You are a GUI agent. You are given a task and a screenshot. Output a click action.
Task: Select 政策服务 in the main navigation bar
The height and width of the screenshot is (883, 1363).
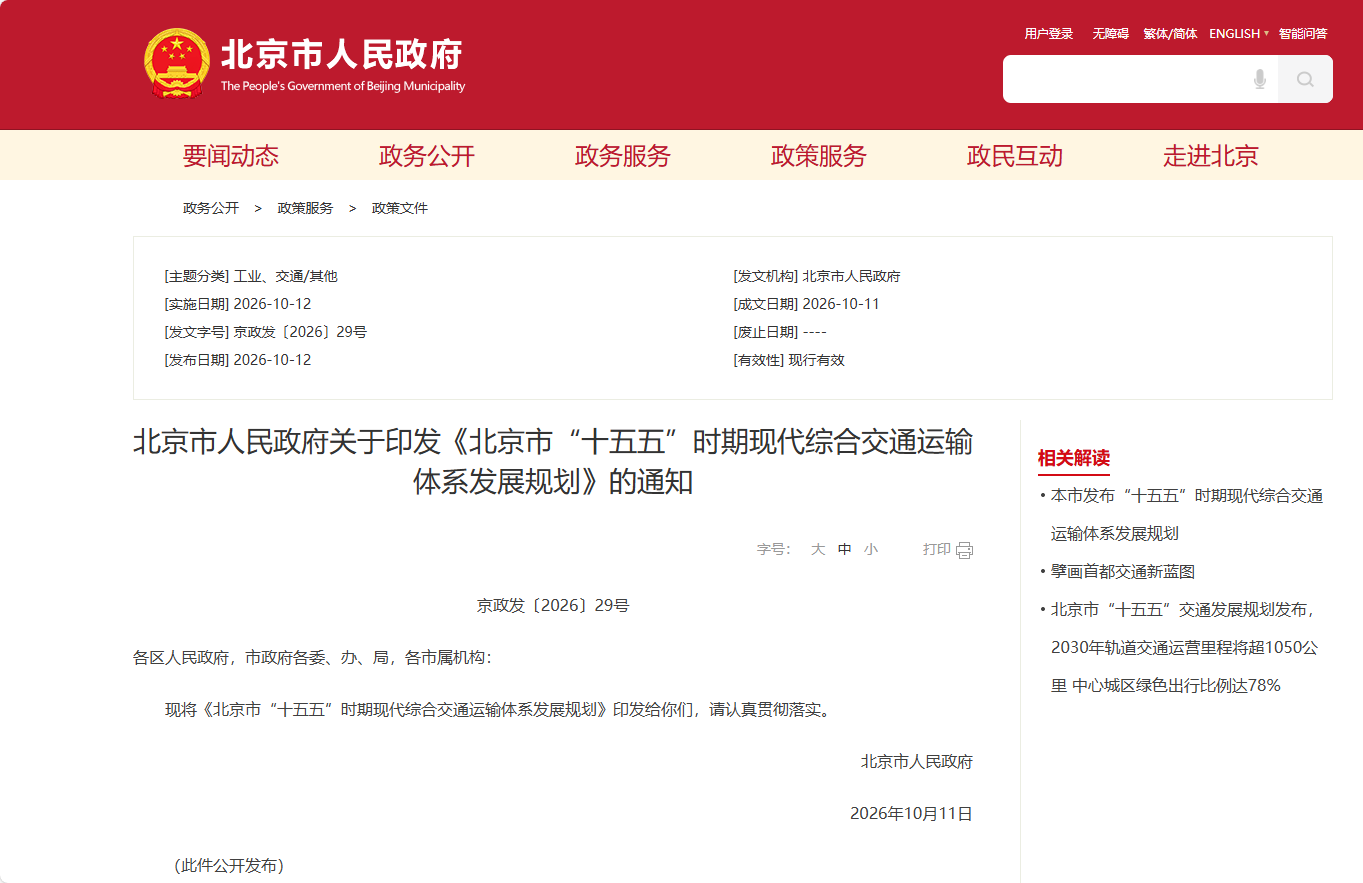pos(819,156)
